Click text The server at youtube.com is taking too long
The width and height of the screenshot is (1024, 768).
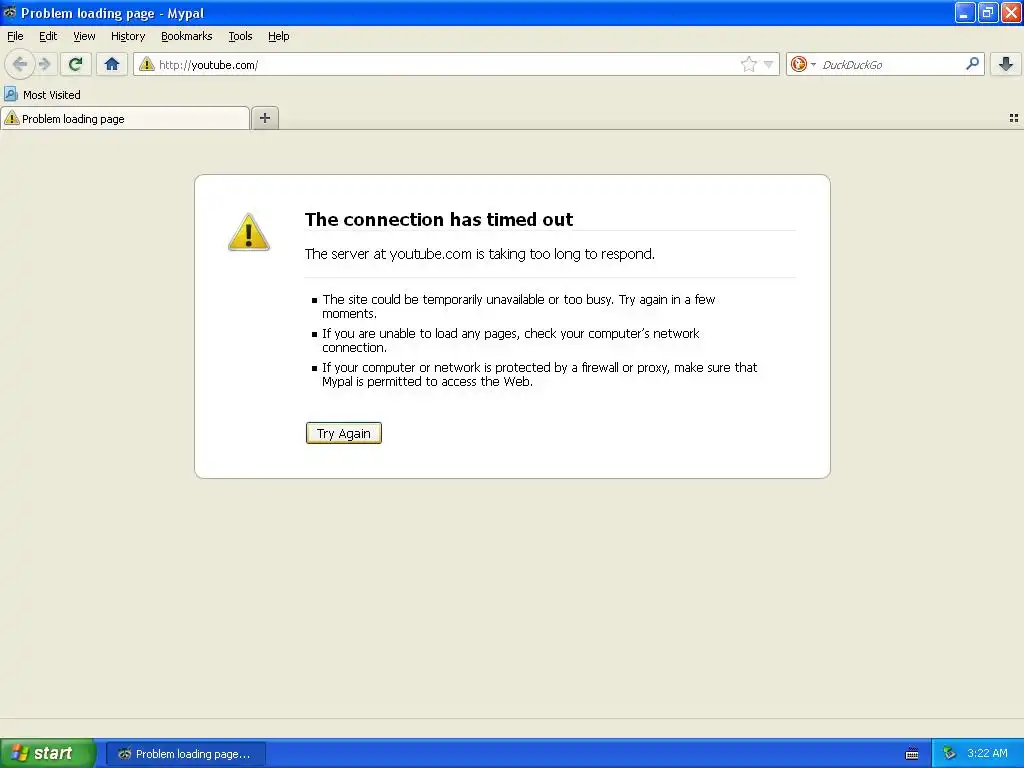[480, 254]
